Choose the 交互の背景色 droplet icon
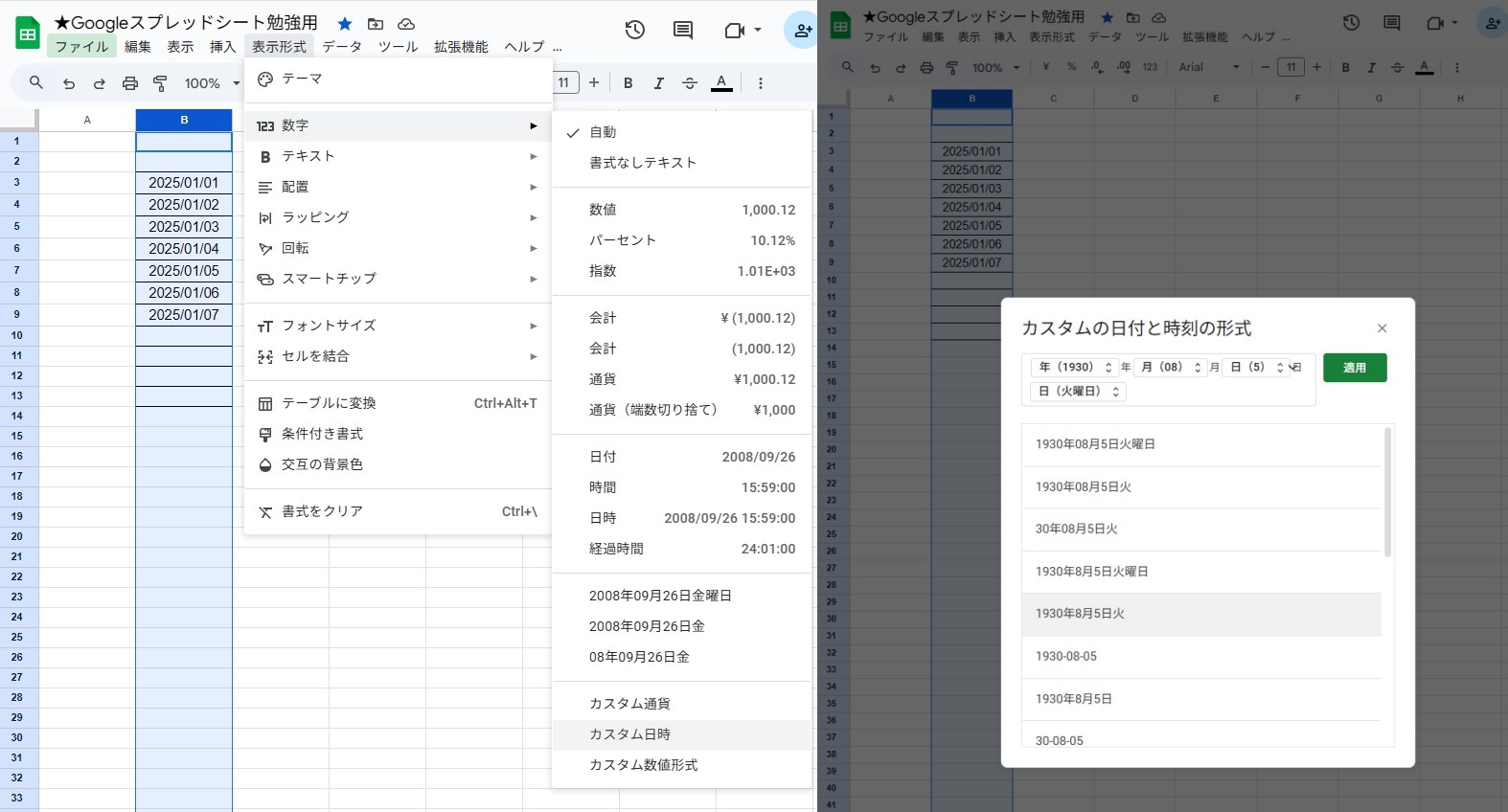The image size is (1508, 812). tap(265, 465)
